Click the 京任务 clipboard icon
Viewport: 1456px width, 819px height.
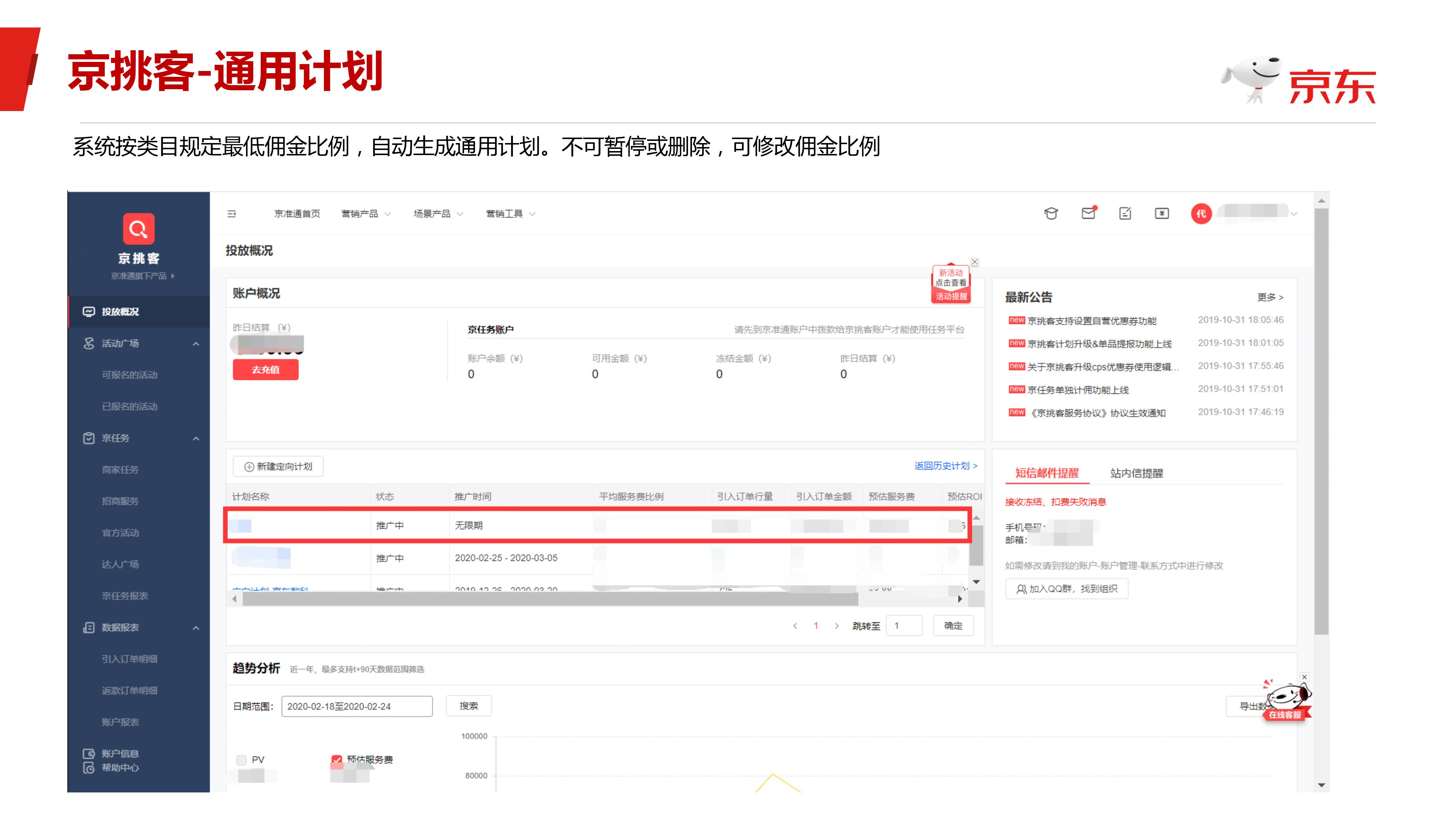point(89,438)
